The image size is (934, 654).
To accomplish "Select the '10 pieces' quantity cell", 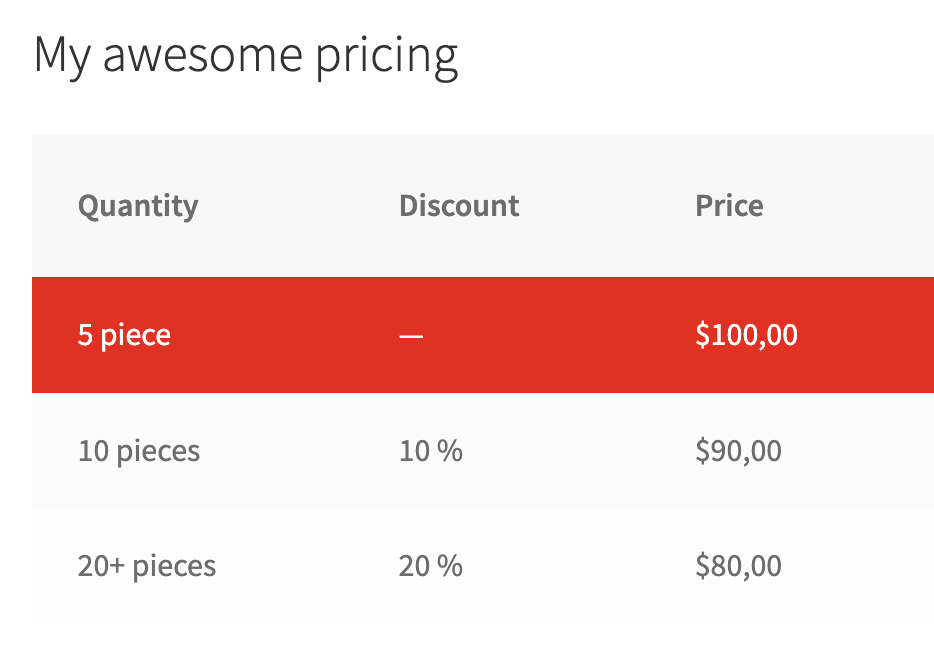I will point(139,451).
